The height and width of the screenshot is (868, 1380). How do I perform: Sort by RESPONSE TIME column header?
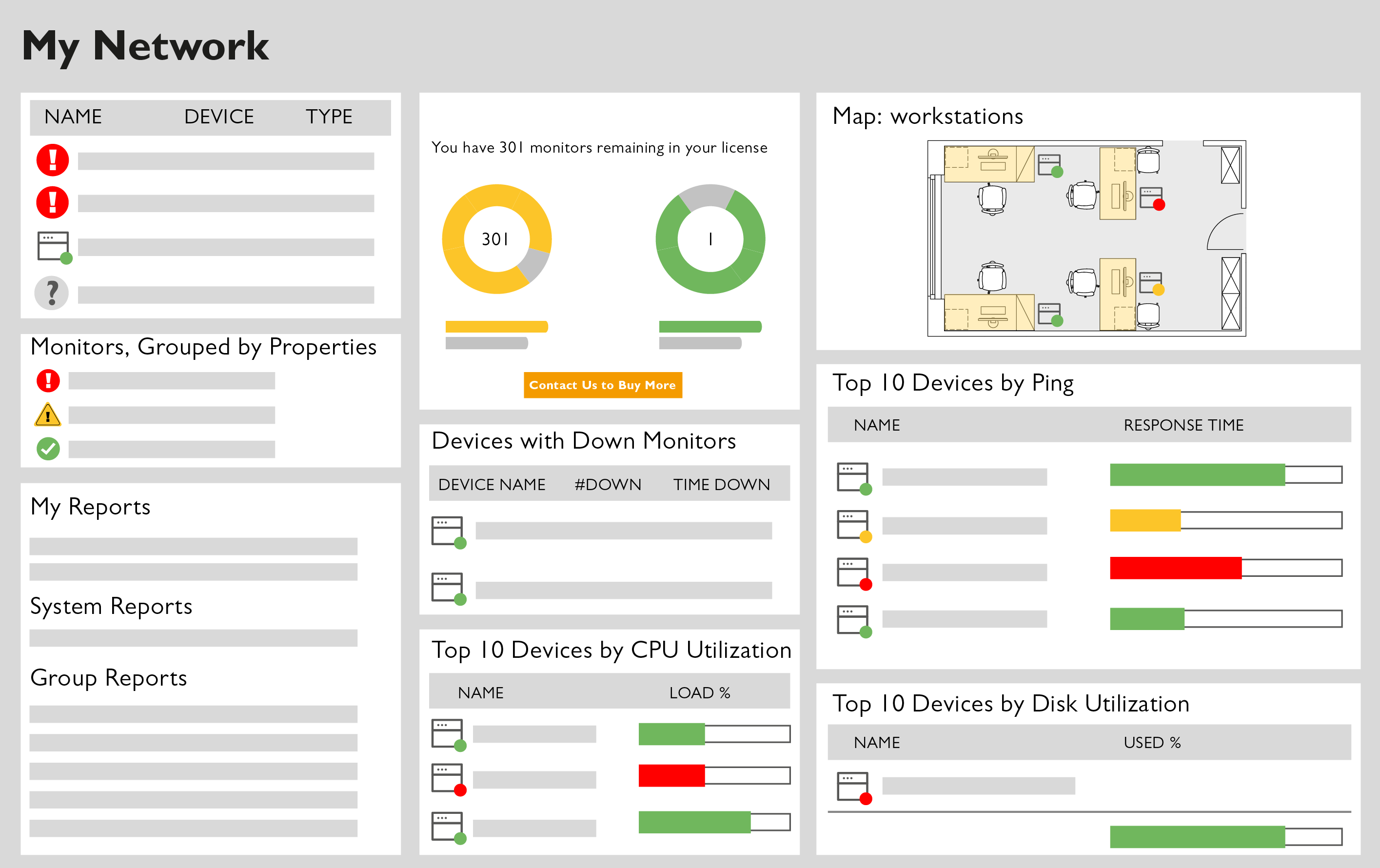point(1183,425)
